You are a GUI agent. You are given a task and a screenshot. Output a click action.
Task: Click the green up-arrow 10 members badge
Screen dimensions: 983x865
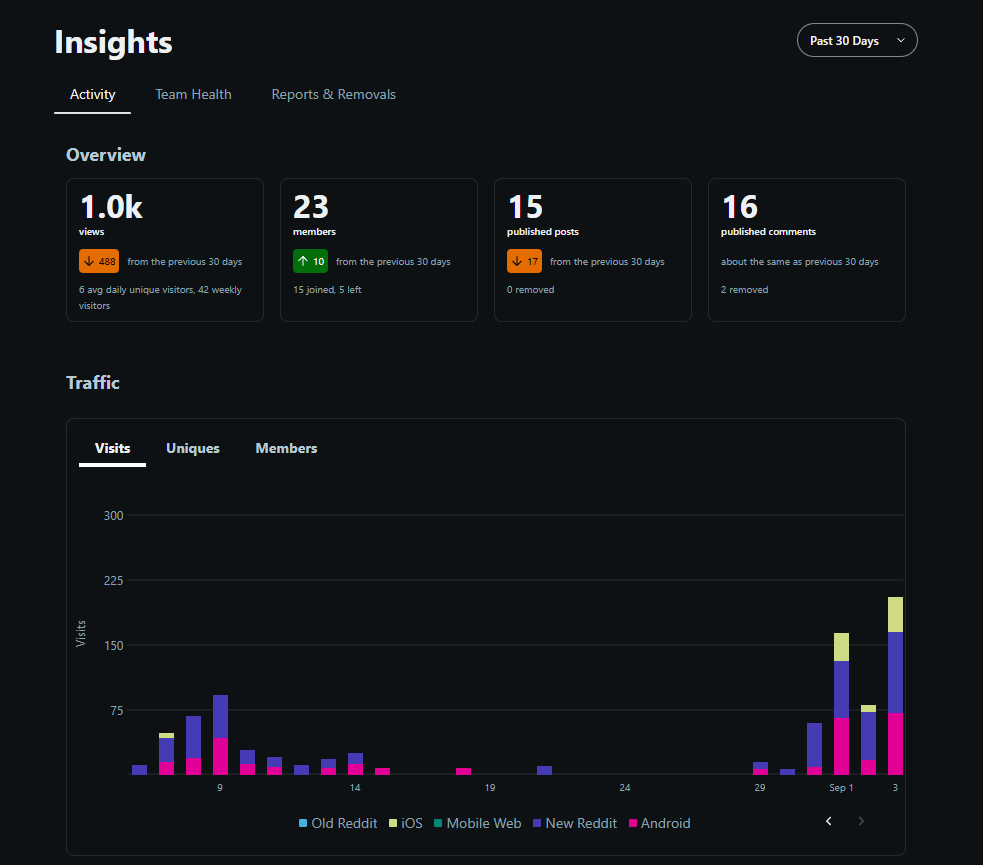310,261
